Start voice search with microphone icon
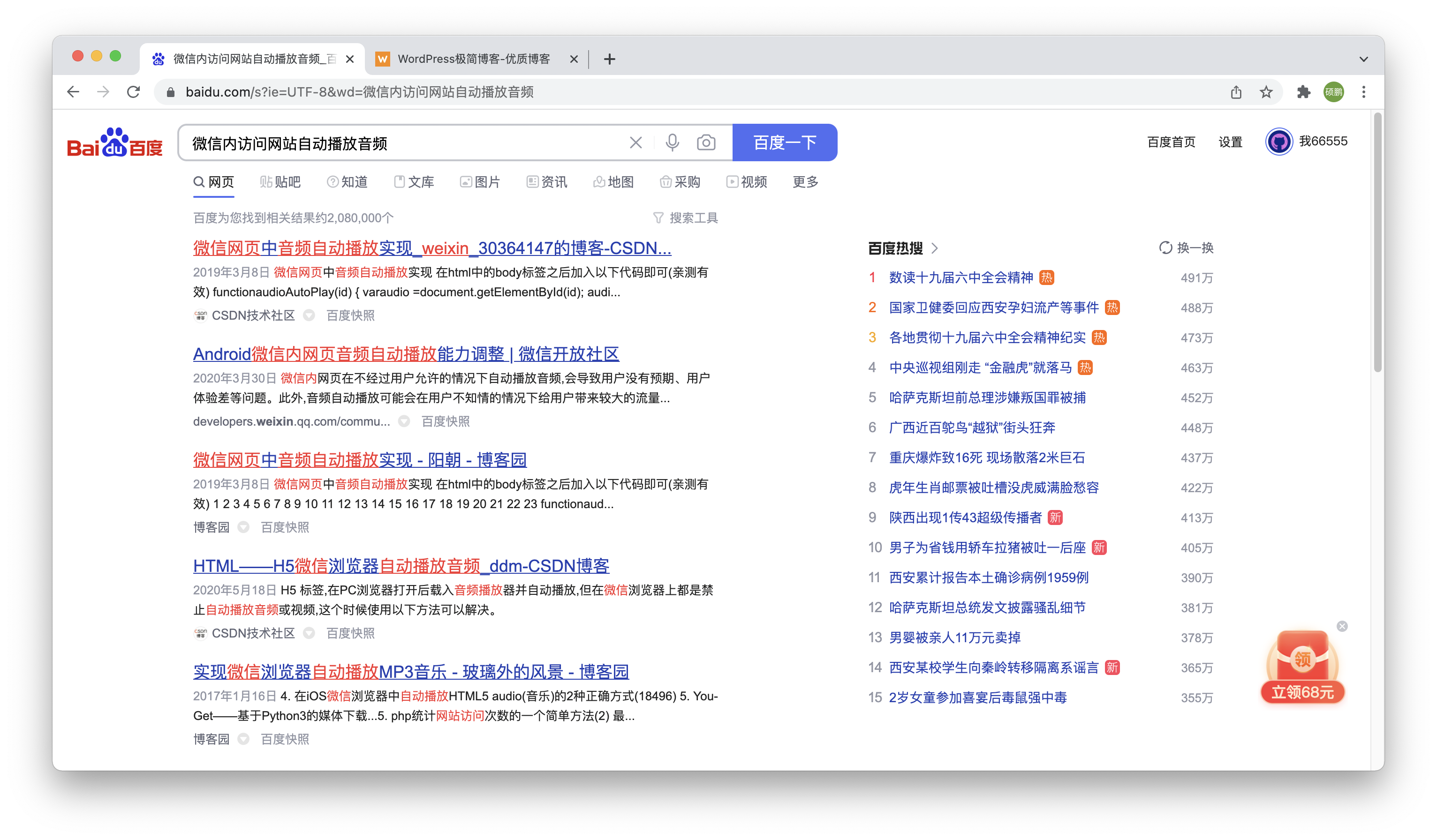 coord(673,142)
